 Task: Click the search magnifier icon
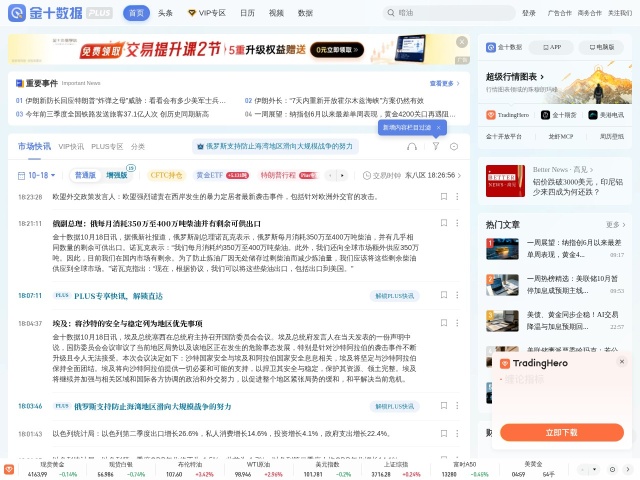point(391,13)
